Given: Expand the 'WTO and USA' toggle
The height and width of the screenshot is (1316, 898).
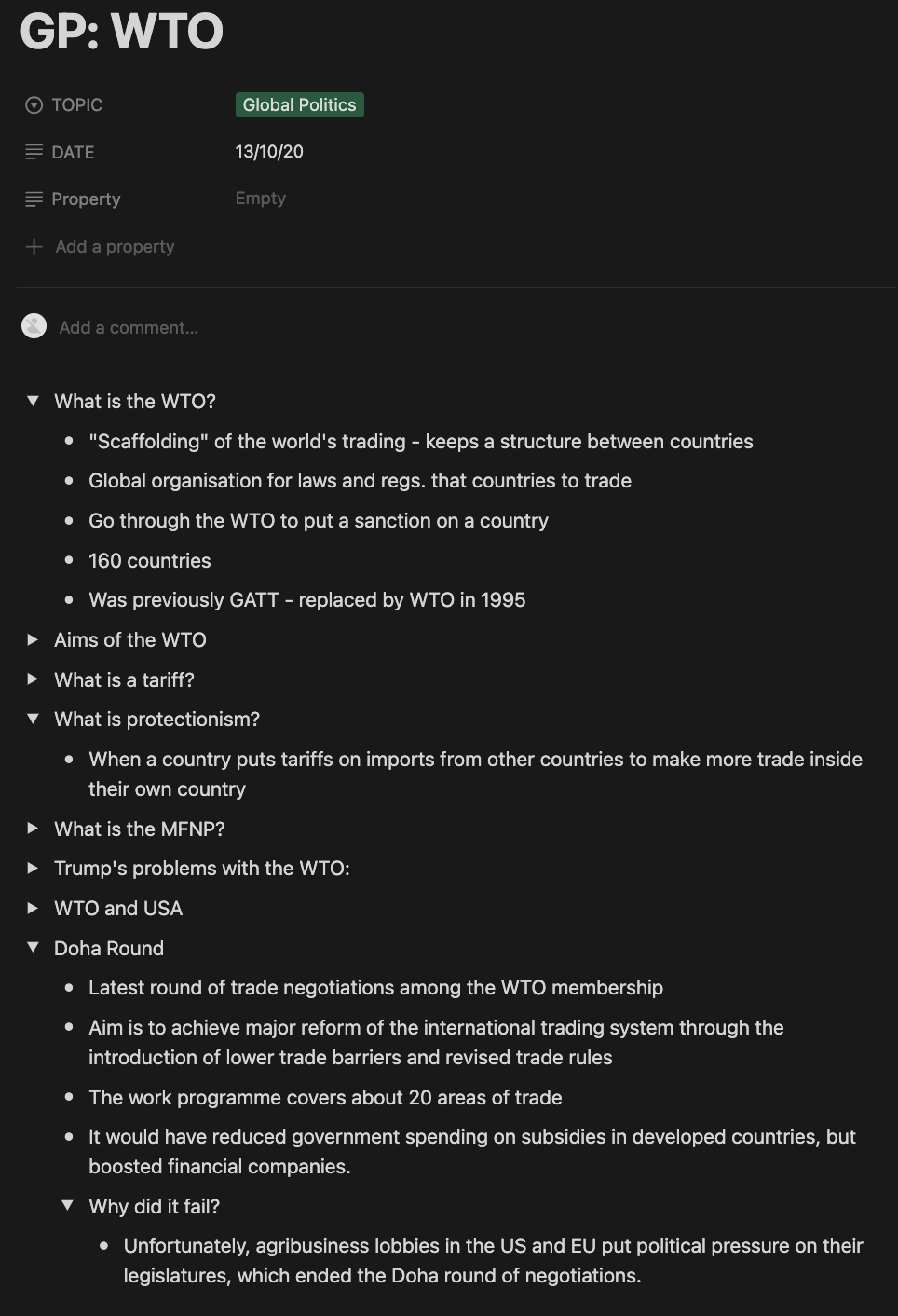Looking at the screenshot, I should click(x=34, y=908).
